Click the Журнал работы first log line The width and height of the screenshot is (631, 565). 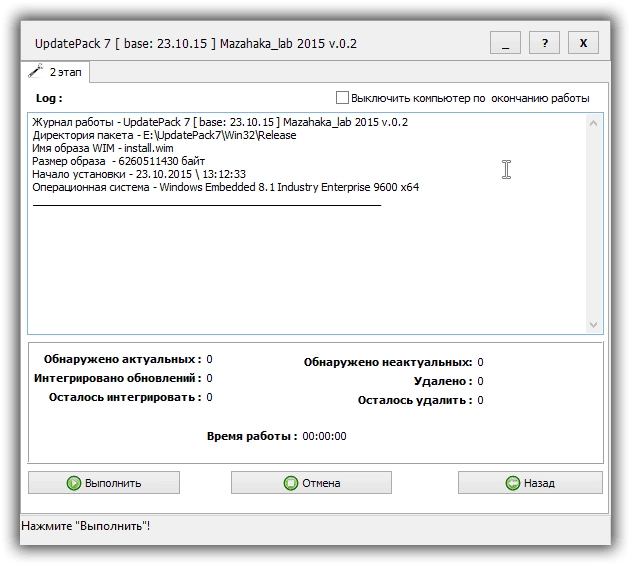(220, 122)
